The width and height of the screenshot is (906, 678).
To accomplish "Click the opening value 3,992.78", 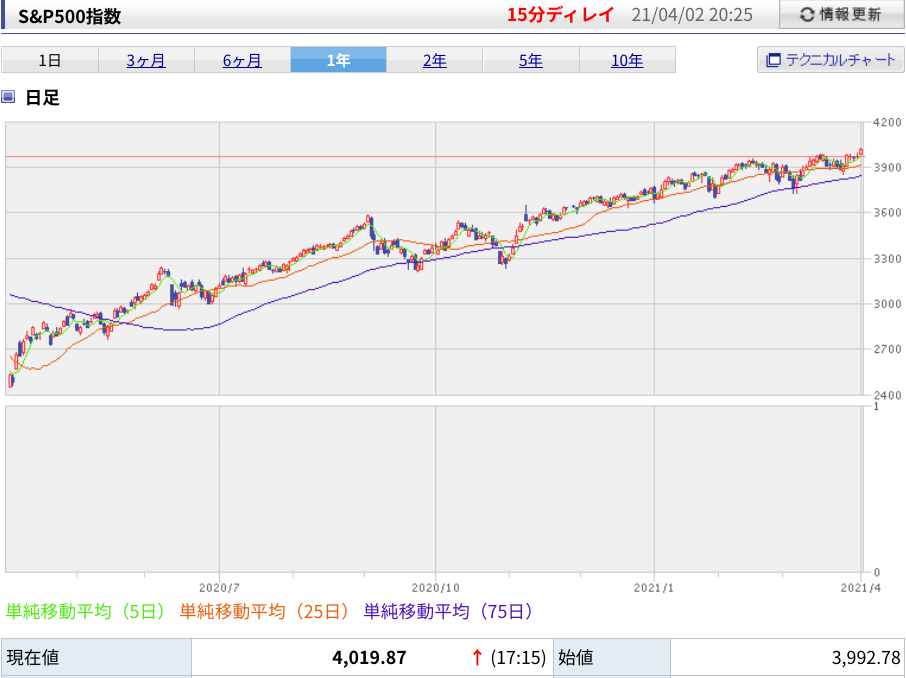I will click(x=866, y=658).
